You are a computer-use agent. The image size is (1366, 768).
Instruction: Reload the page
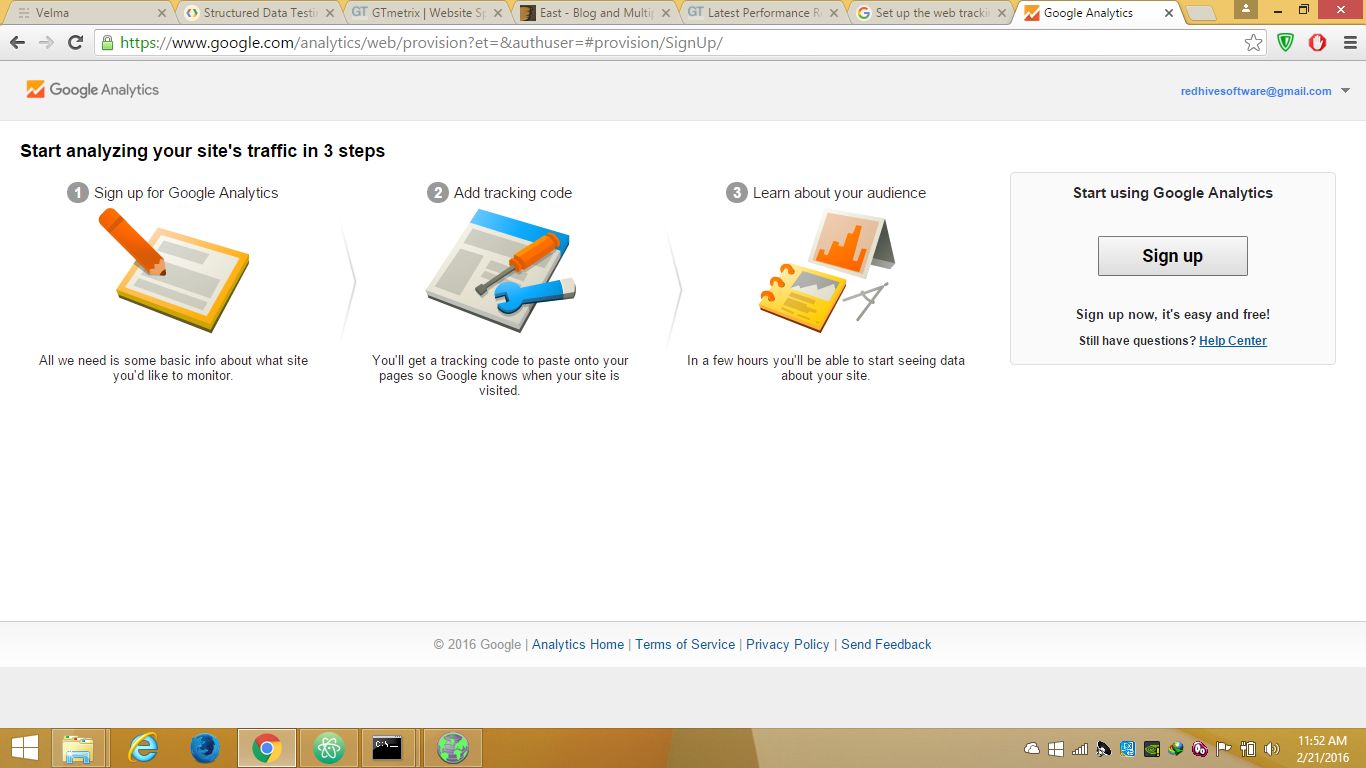(x=75, y=43)
